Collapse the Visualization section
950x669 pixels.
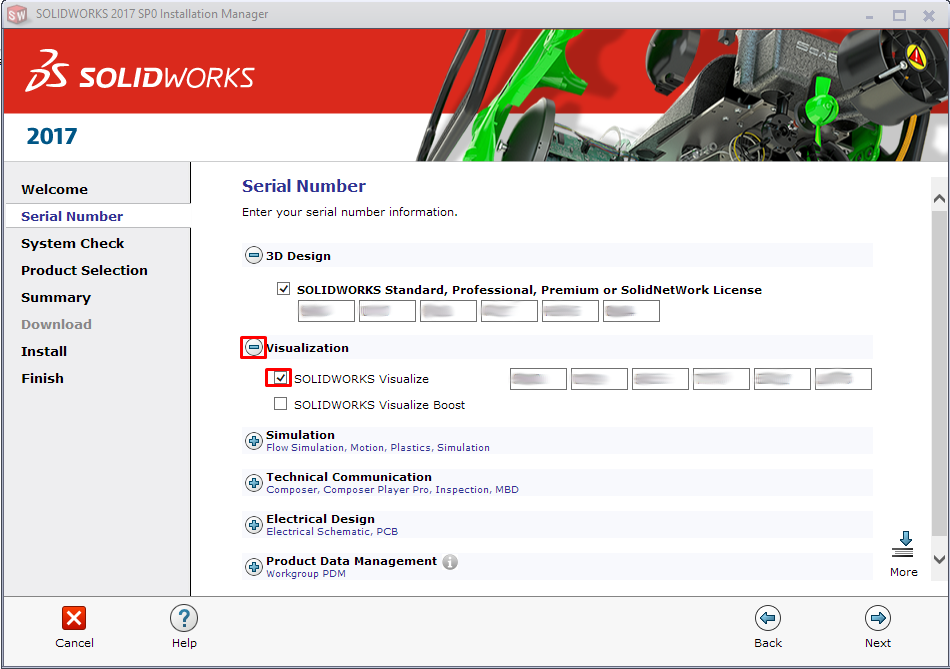(254, 347)
